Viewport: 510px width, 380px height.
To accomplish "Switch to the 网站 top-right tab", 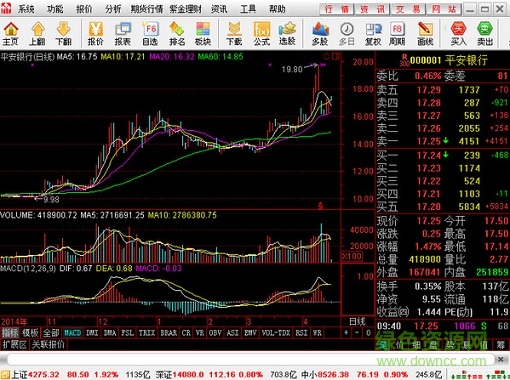I will [x=444, y=9].
